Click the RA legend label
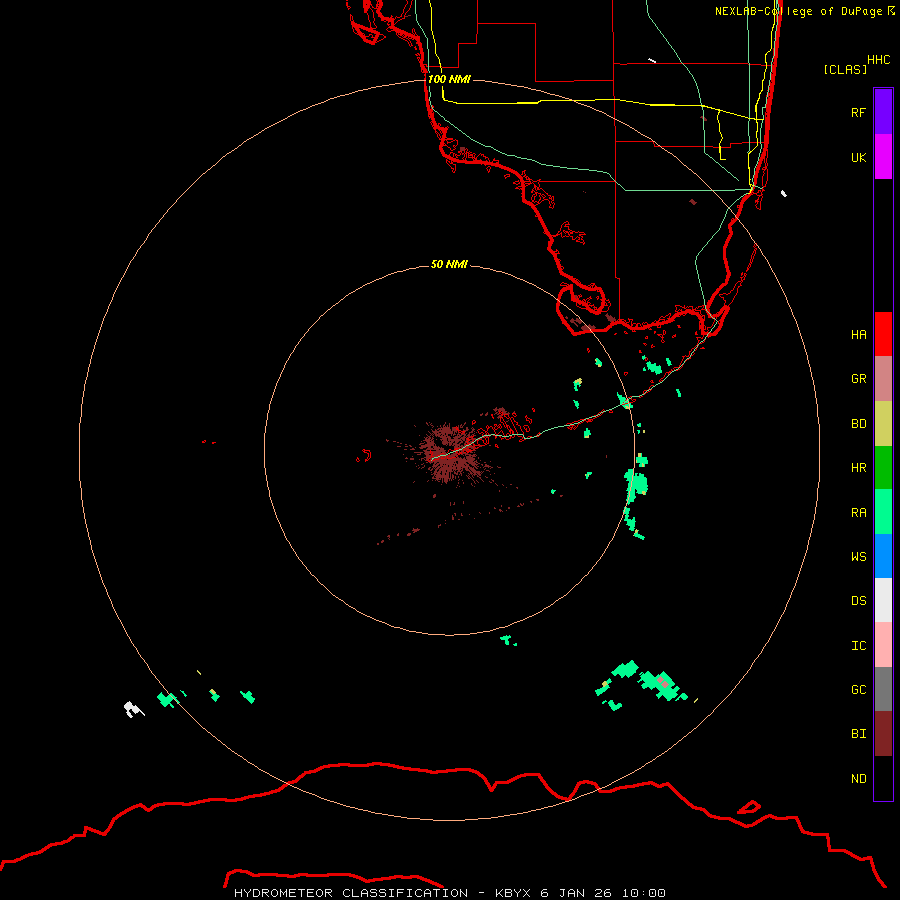Screen dimensions: 900x900 pos(858,513)
